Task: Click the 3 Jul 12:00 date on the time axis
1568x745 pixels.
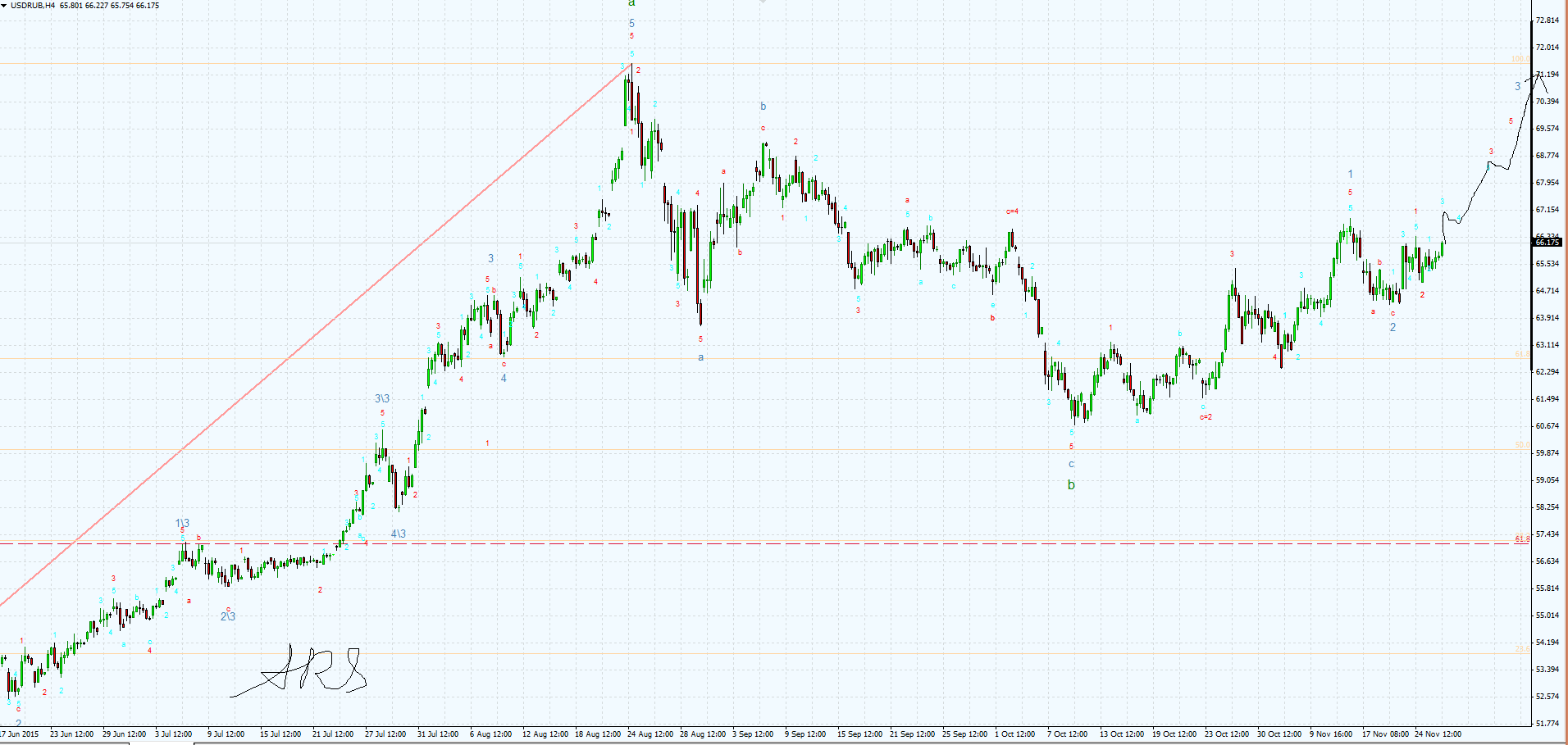Action: [x=174, y=734]
